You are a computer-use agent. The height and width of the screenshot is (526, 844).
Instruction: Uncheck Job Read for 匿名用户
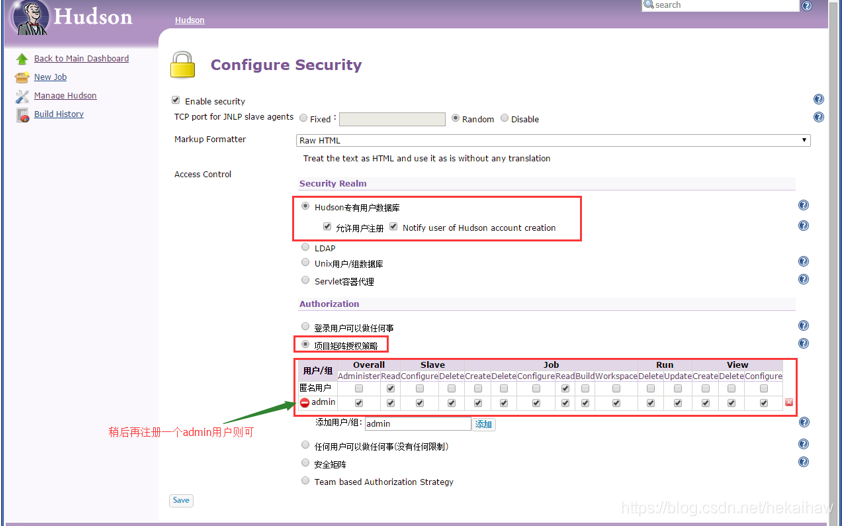coord(565,388)
